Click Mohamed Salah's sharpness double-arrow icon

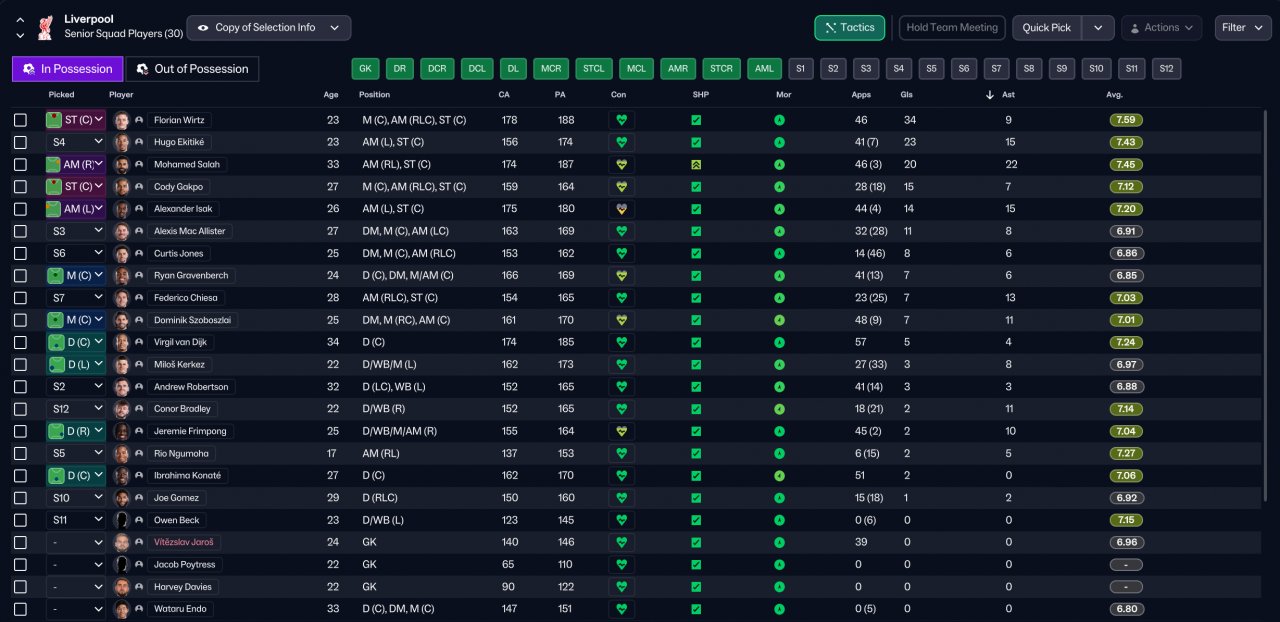[696, 164]
